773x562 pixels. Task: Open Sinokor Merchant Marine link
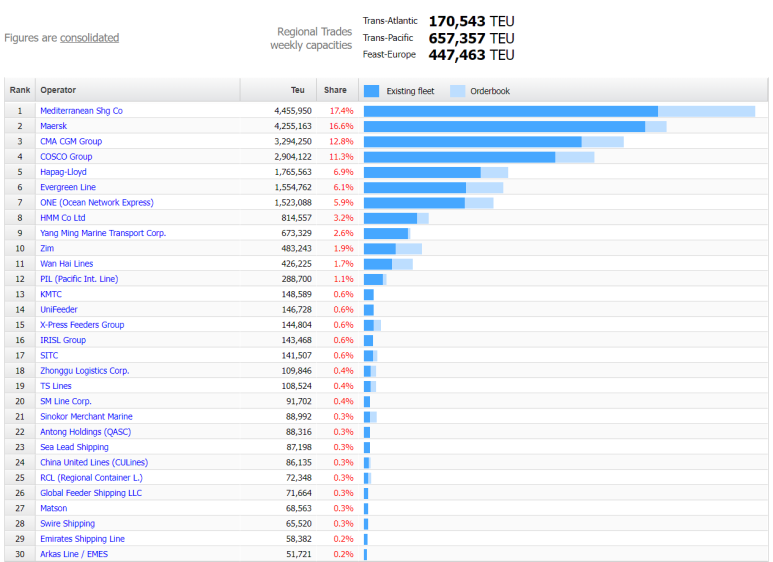(86, 417)
